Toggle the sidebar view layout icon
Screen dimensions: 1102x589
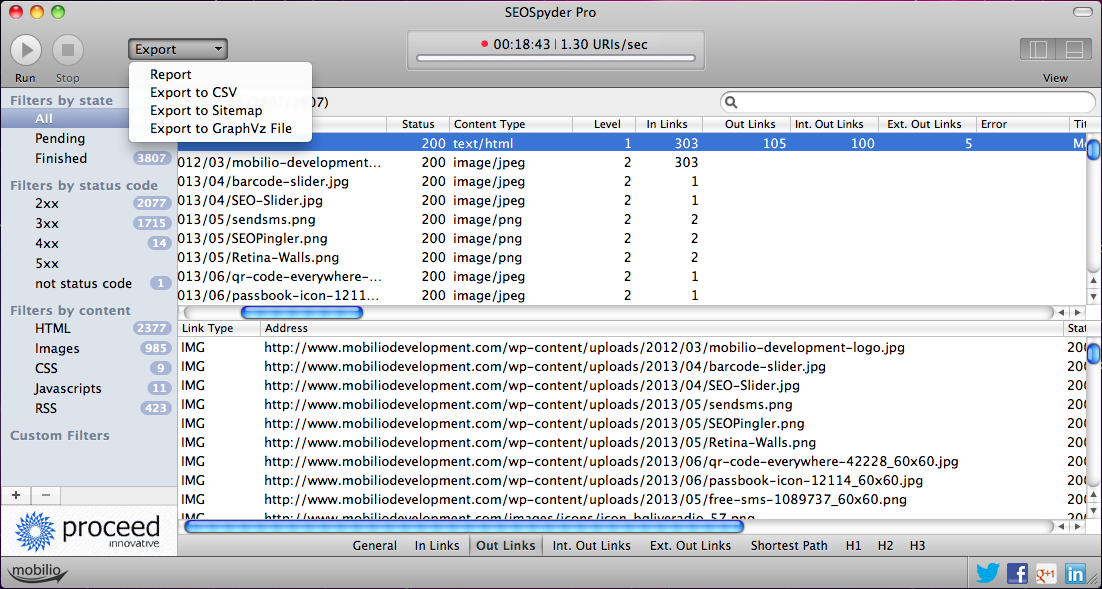pos(1037,50)
